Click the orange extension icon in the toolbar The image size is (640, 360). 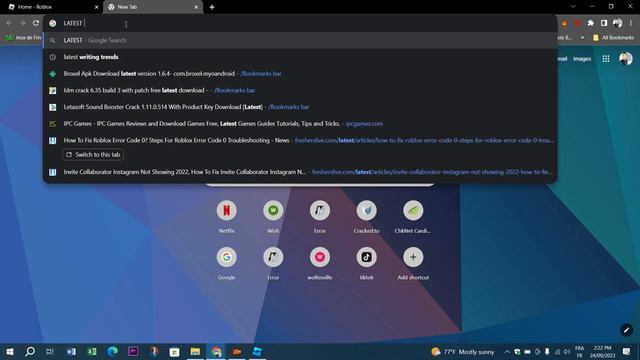[x=564, y=24]
